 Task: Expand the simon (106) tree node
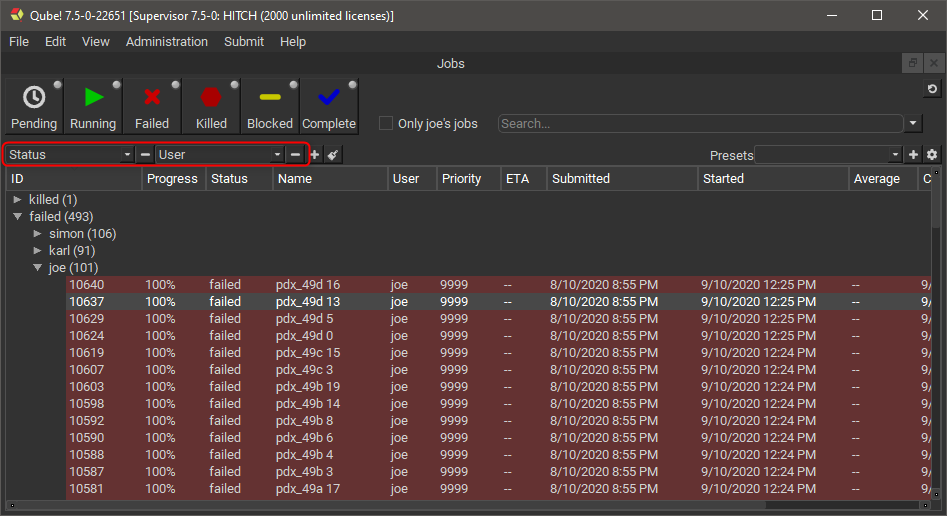[37, 234]
